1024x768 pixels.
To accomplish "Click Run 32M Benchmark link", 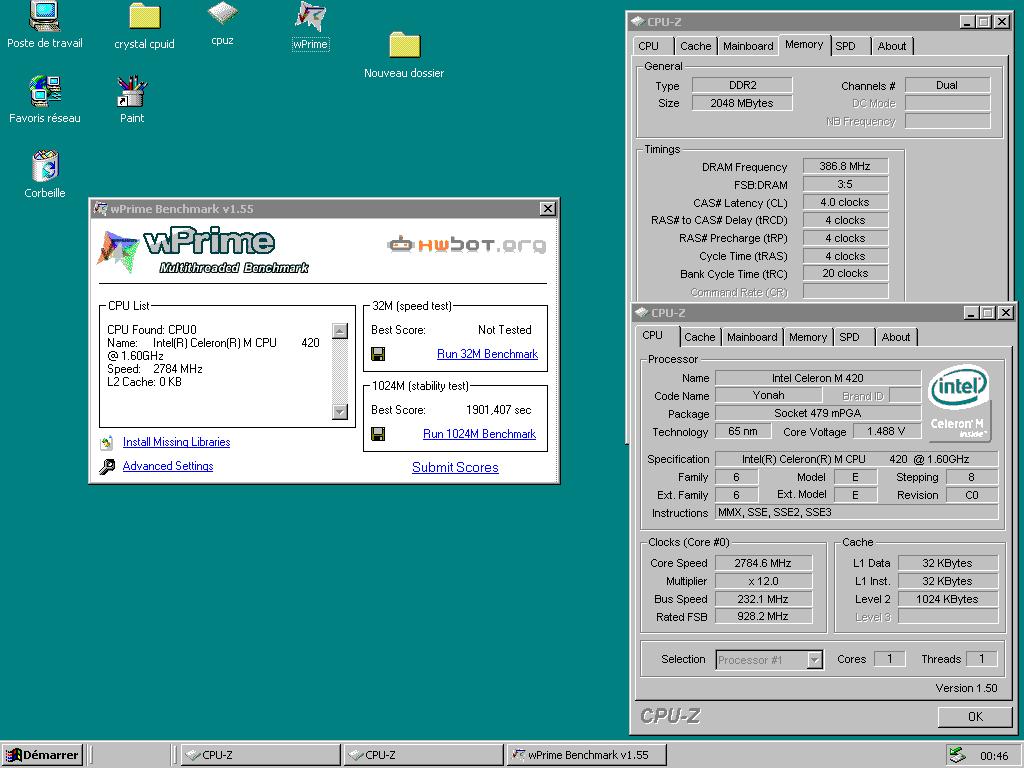I will click(487, 354).
